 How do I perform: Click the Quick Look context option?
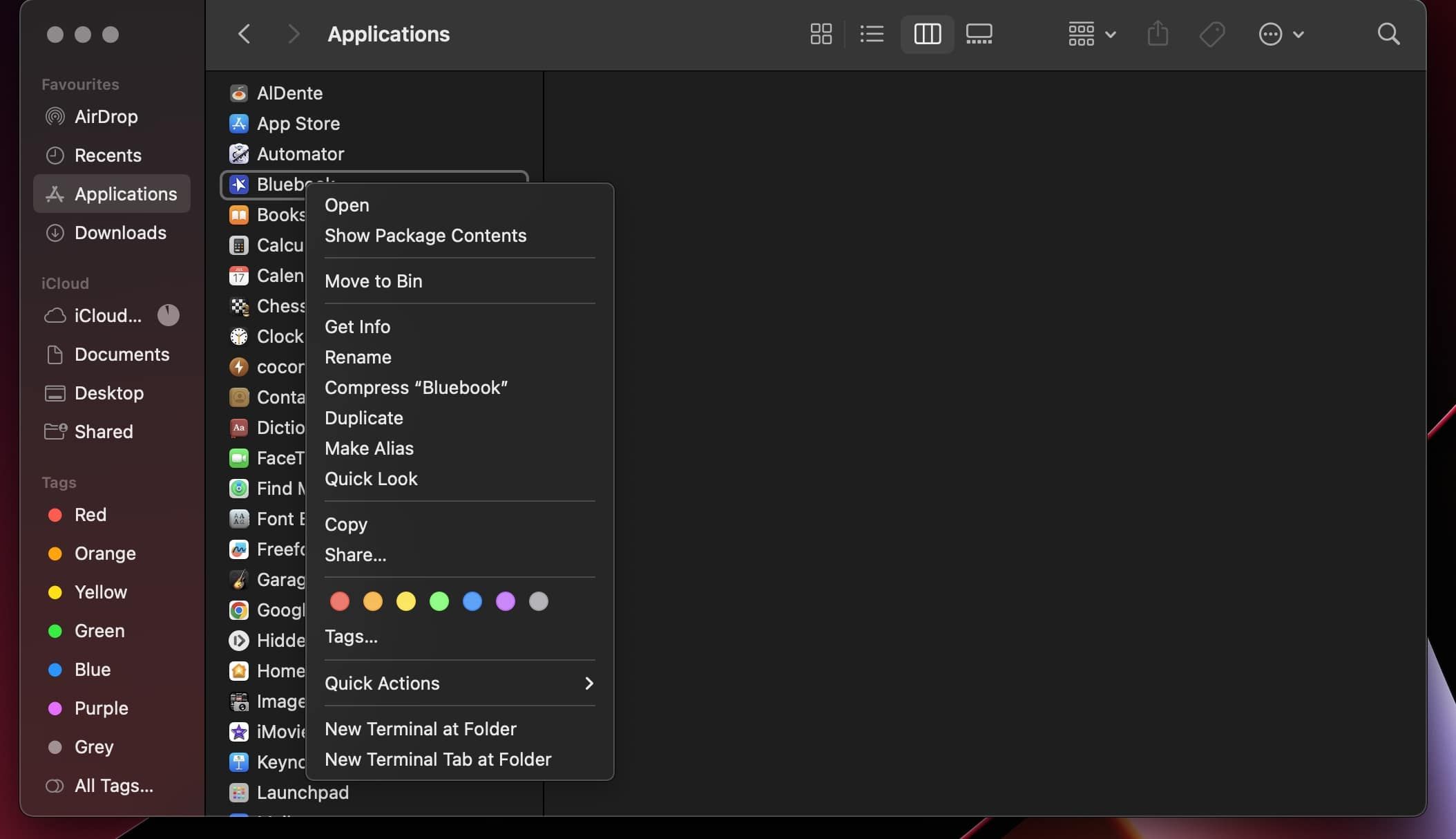[x=370, y=479]
